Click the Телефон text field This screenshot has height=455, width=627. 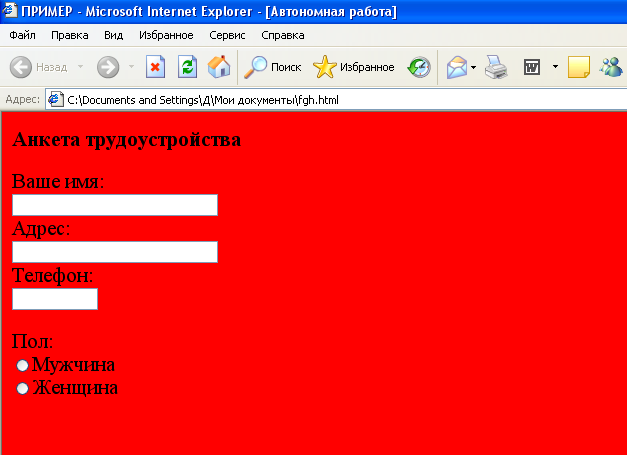[55, 299]
